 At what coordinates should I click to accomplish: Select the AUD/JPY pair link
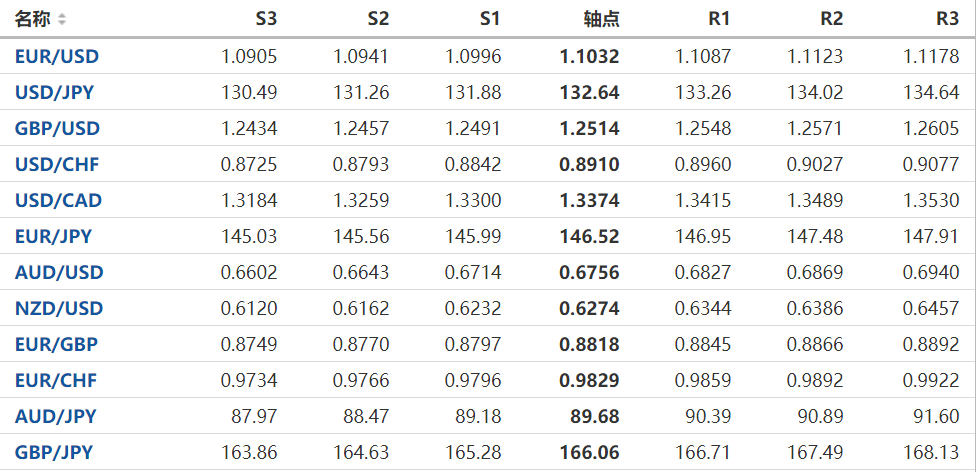coord(55,417)
